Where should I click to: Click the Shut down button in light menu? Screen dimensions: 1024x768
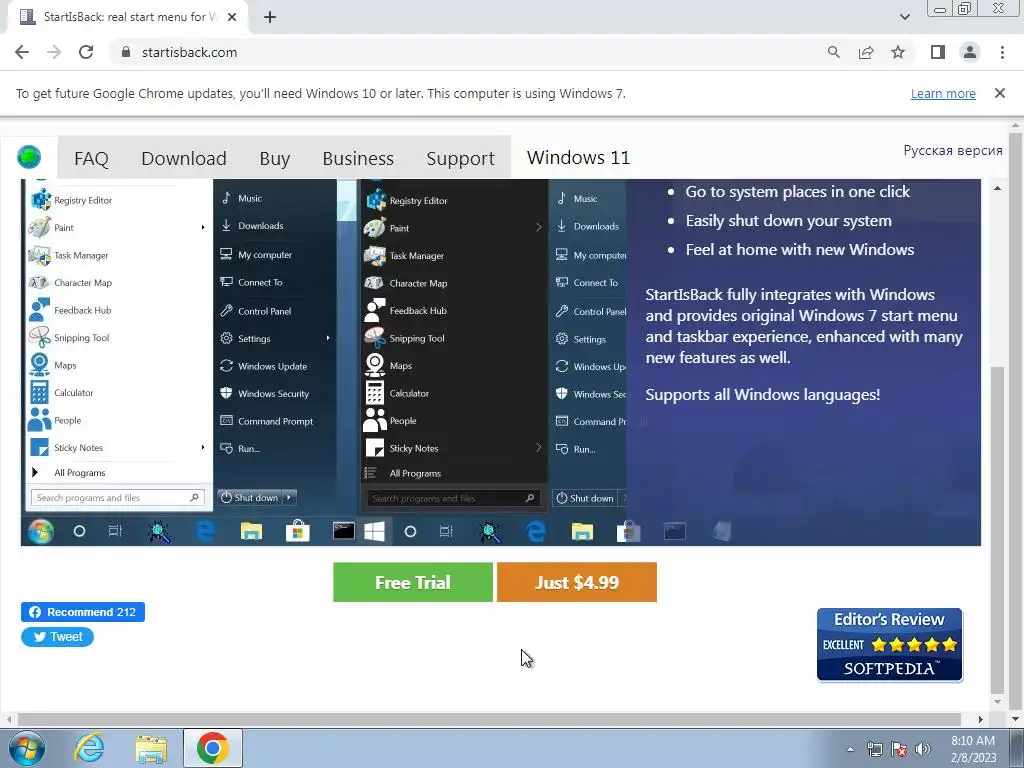[249, 498]
